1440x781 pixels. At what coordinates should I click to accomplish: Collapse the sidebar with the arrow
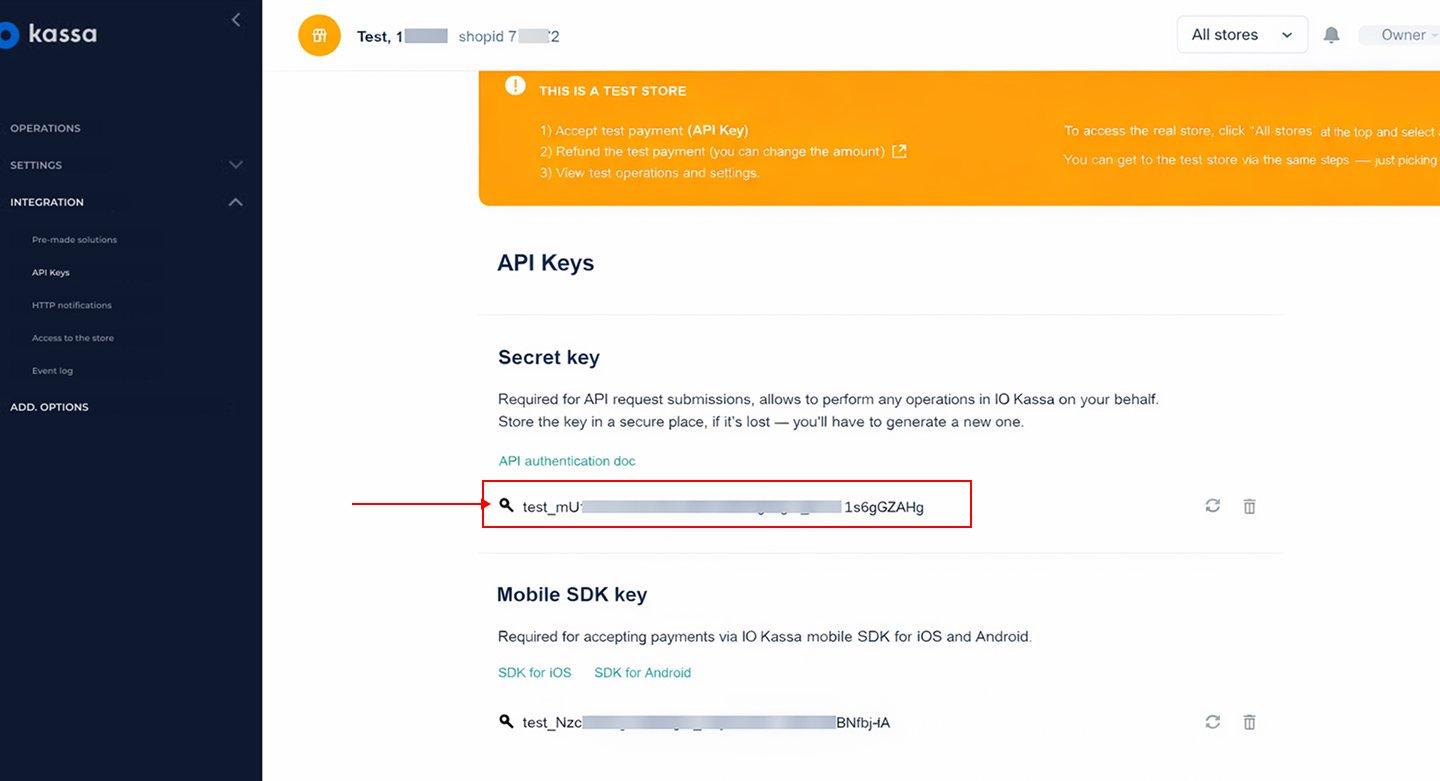tap(236, 20)
